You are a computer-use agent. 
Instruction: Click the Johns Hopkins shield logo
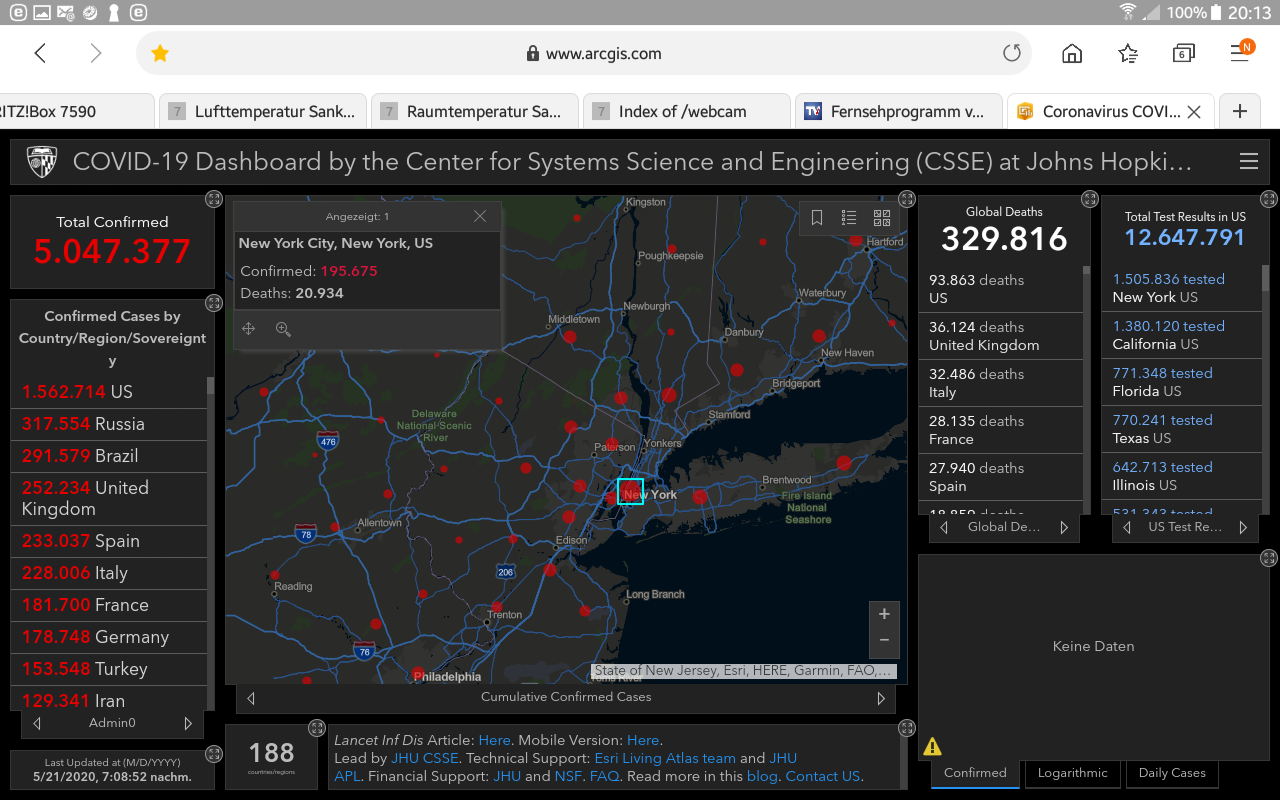(x=41, y=161)
